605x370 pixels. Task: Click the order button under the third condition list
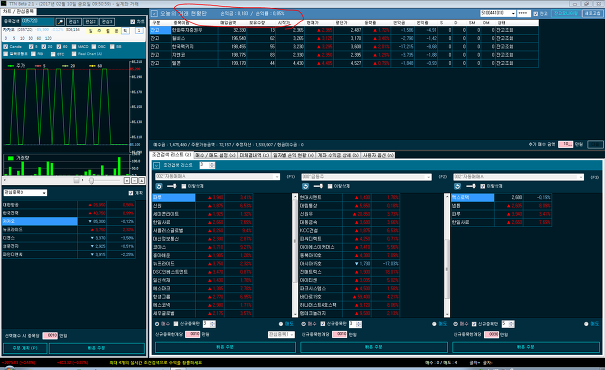tap(526, 347)
